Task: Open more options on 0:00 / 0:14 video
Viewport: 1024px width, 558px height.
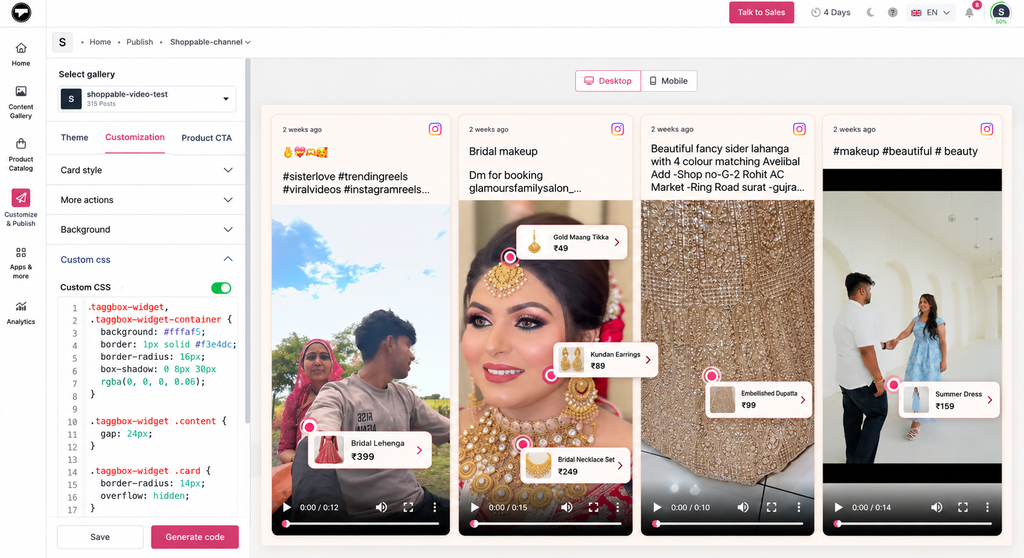Action: [x=987, y=507]
